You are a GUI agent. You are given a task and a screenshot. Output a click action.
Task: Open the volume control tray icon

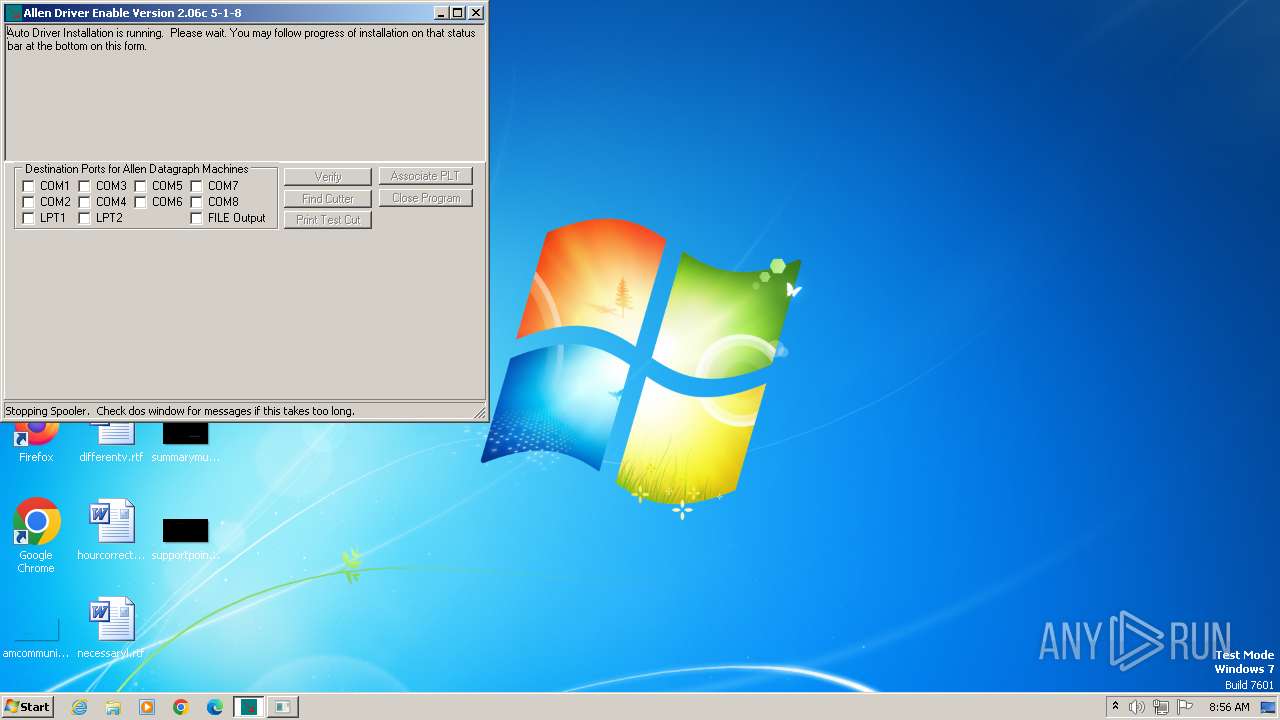coord(1137,707)
